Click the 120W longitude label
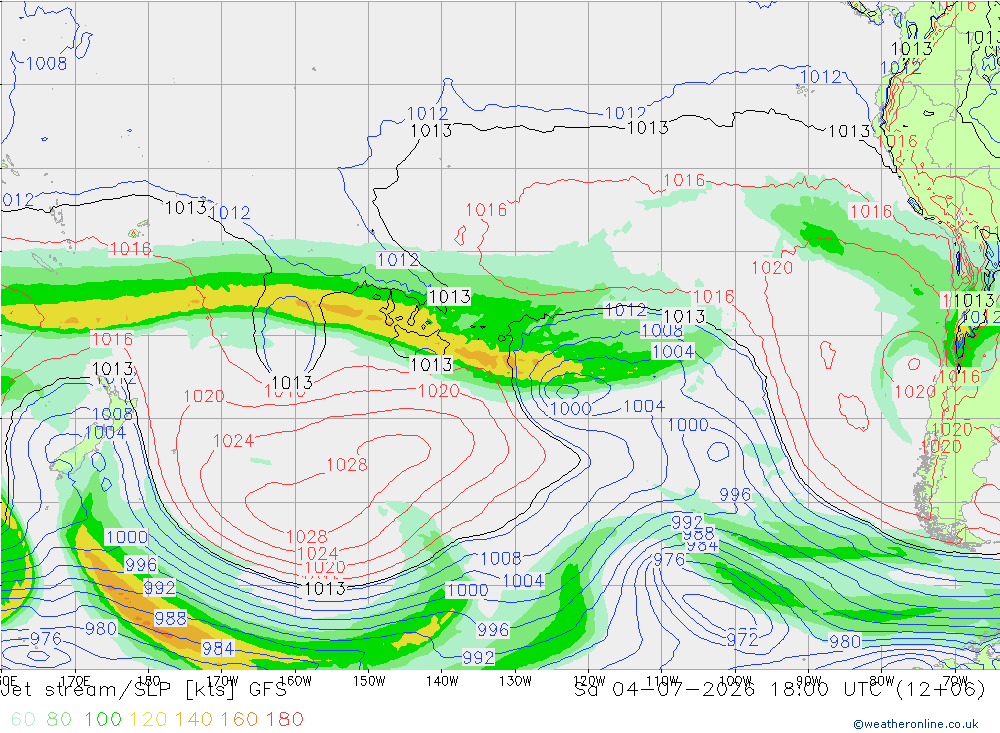1000x733 pixels. (x=589, y=681)
